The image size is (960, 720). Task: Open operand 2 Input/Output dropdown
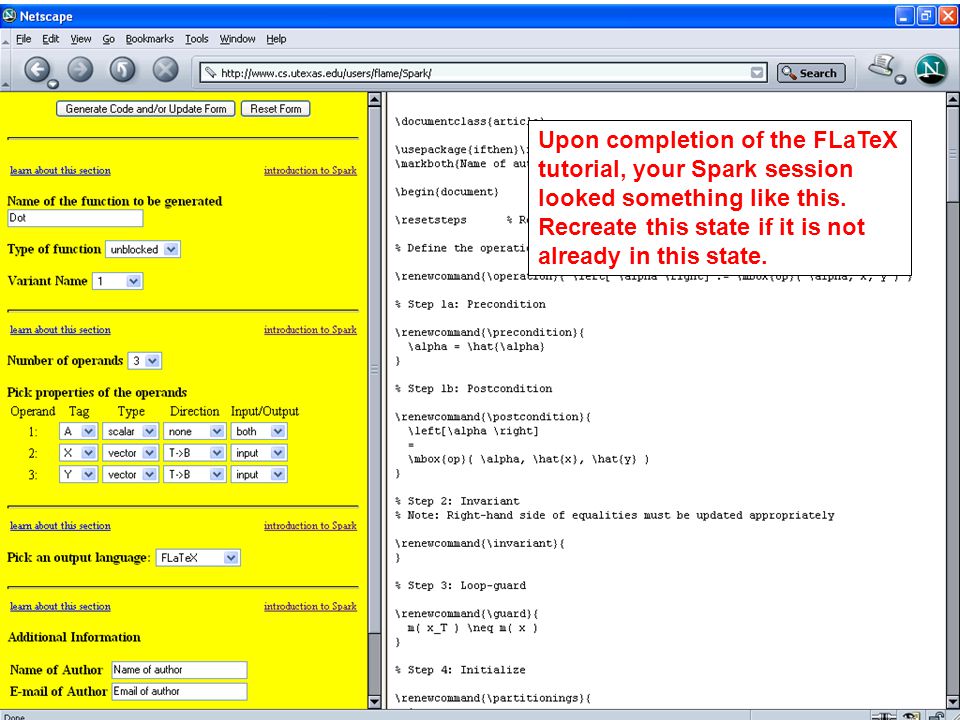[258, 453]
